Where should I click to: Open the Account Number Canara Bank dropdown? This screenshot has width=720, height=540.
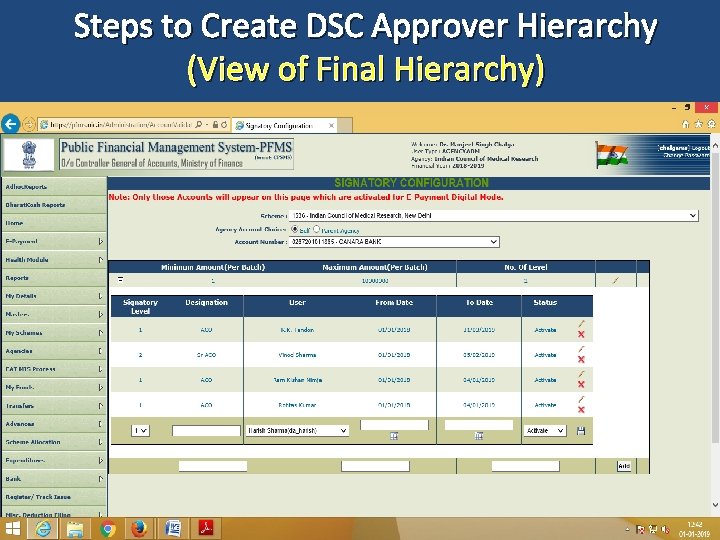coord(394,242)
